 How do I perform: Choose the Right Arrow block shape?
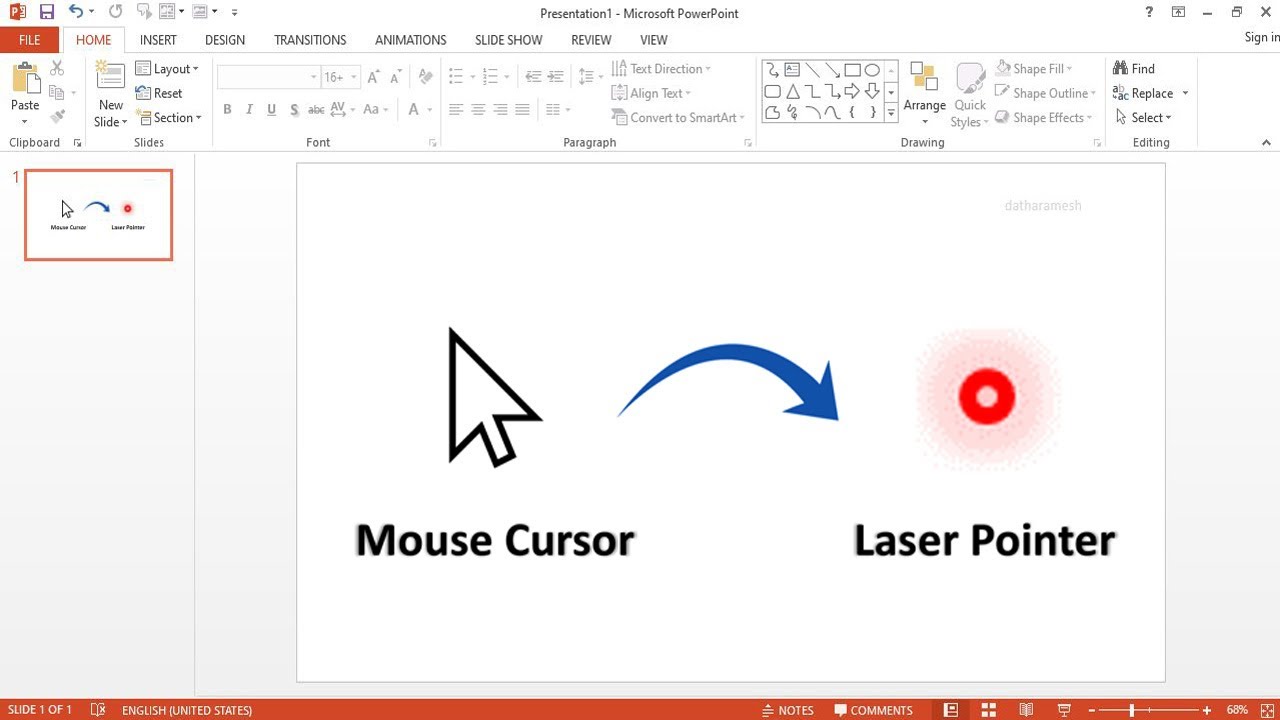pyautogui.click(x=852, y=92)
